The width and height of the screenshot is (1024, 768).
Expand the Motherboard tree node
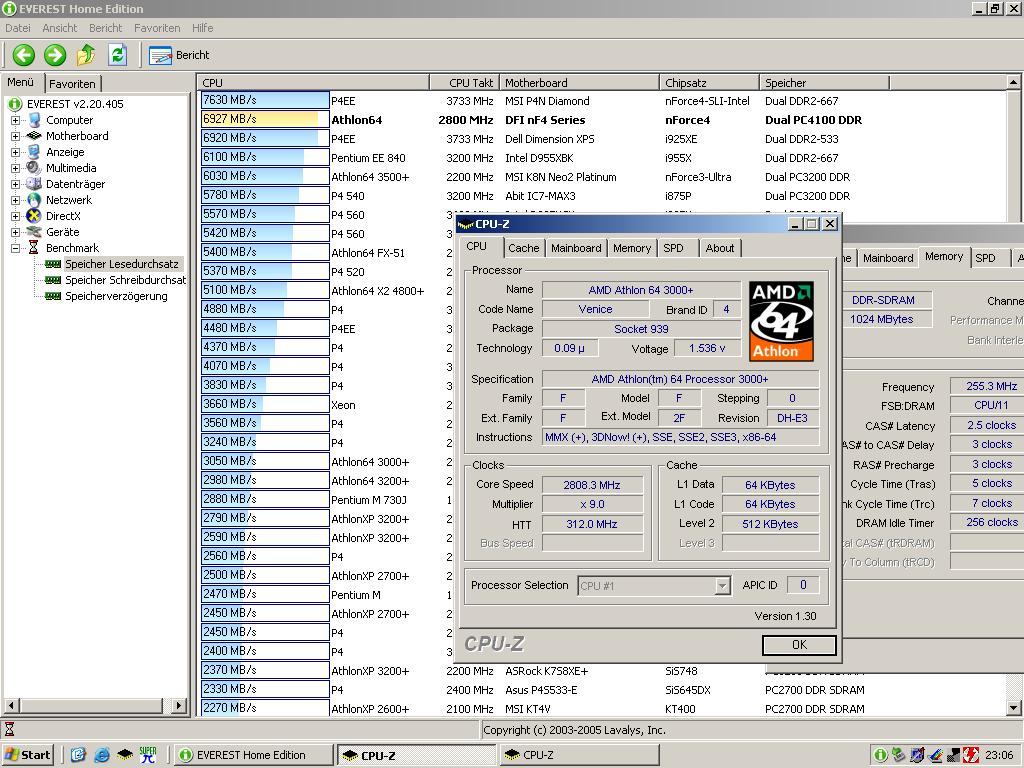pos(15,136)
